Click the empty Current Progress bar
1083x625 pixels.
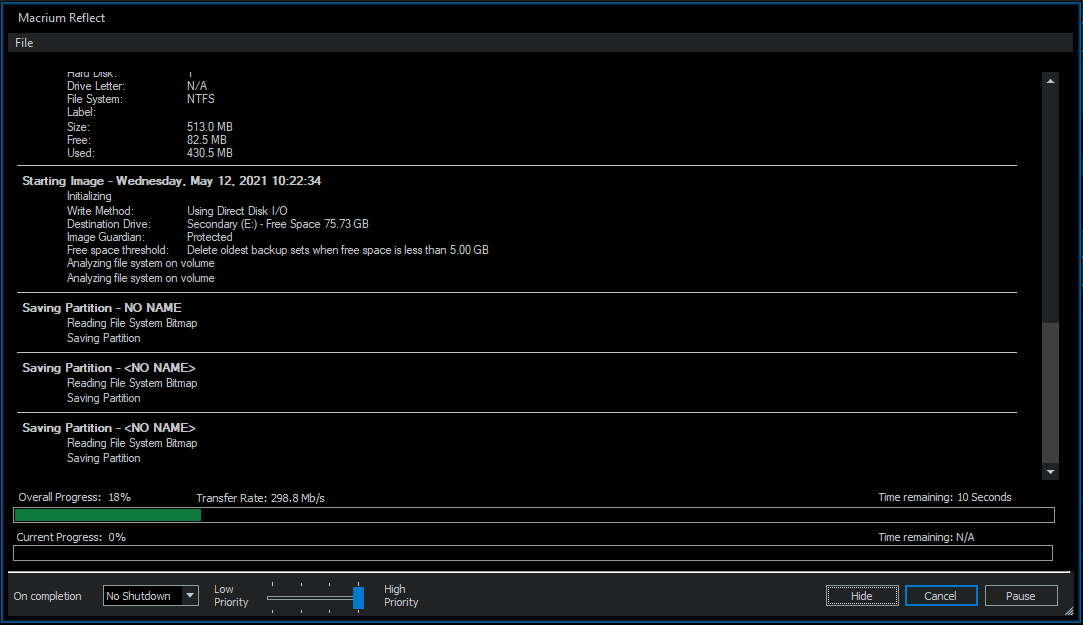click(x=533, y=553)
